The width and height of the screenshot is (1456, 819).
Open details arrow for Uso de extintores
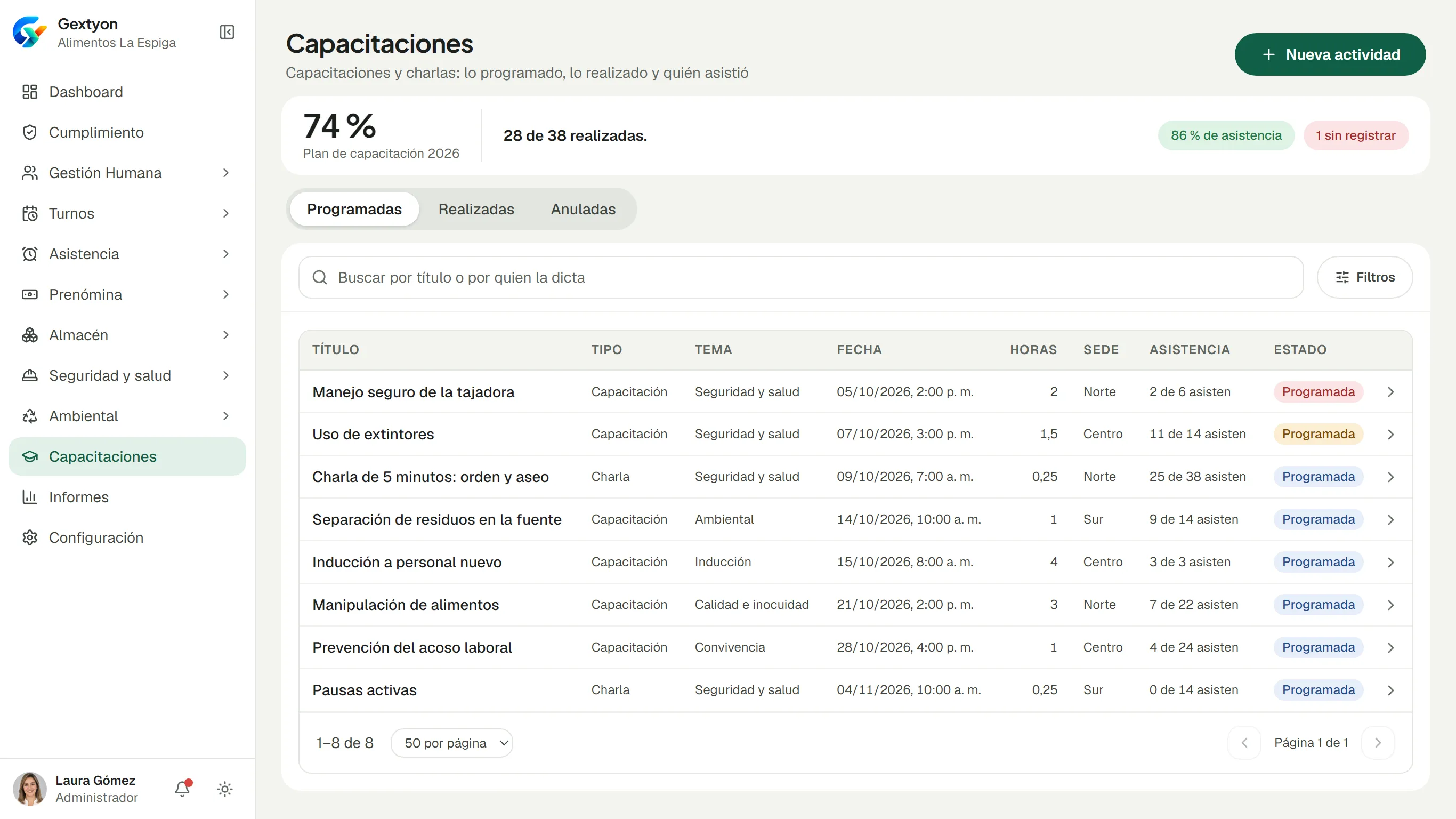[x=1391, y=435]
